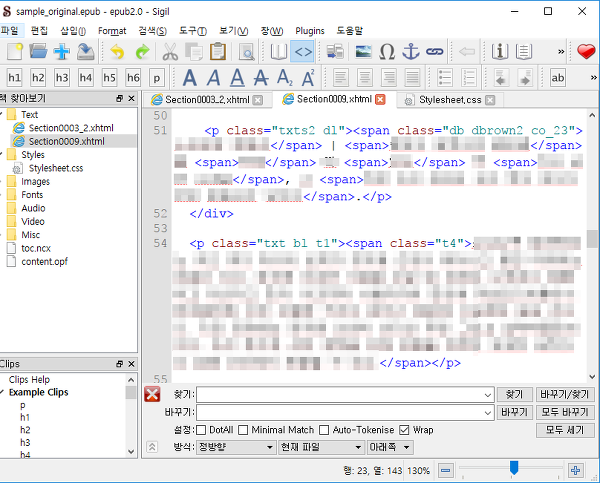Click the red heart donate icon
Image resolution: width=600 pixels, height=483 pixels.
tap(586, 52)
